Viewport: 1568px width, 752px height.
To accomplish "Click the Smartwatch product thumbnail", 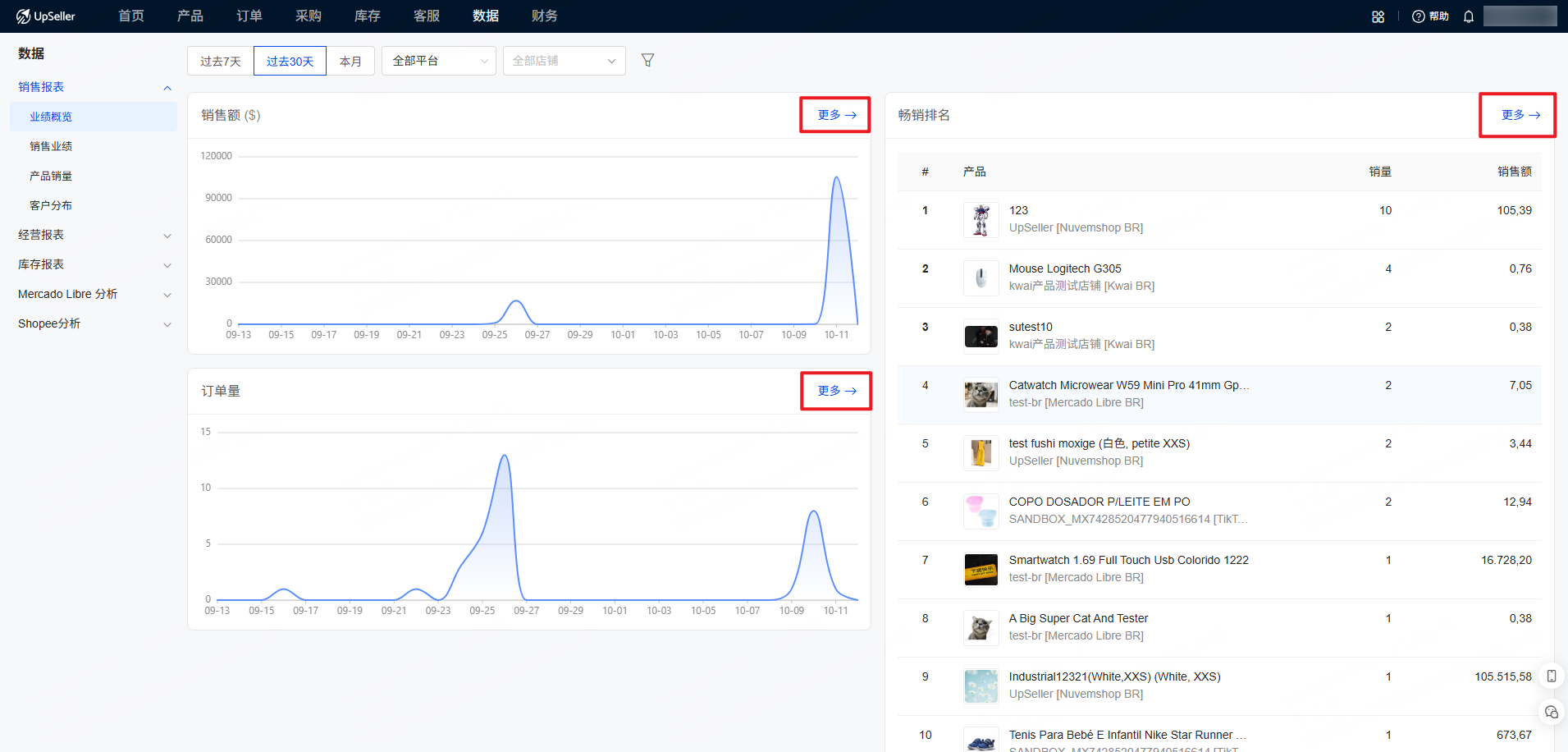I will click(x=981, y=570).
